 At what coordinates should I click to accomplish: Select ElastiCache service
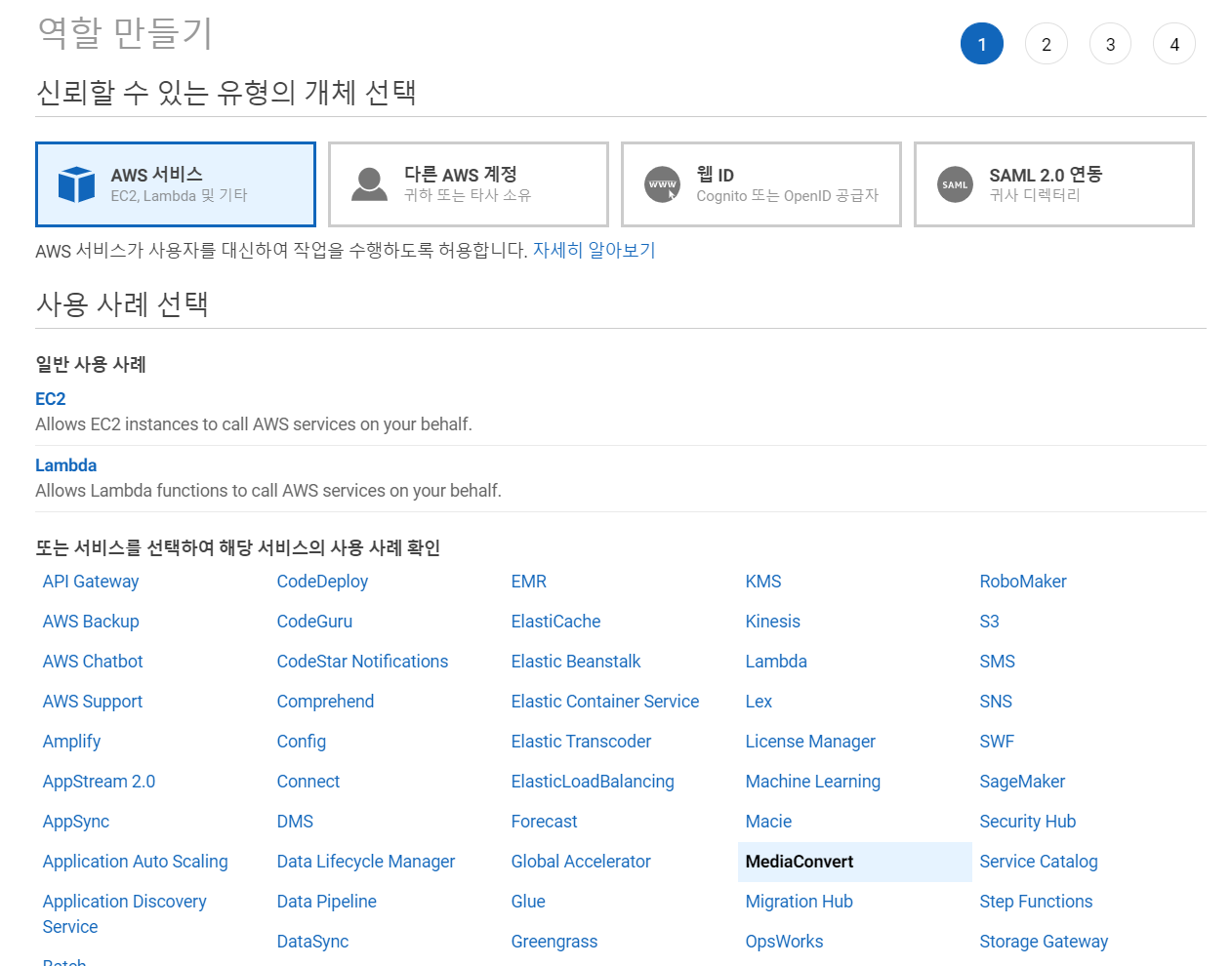(x=555, y=622)
